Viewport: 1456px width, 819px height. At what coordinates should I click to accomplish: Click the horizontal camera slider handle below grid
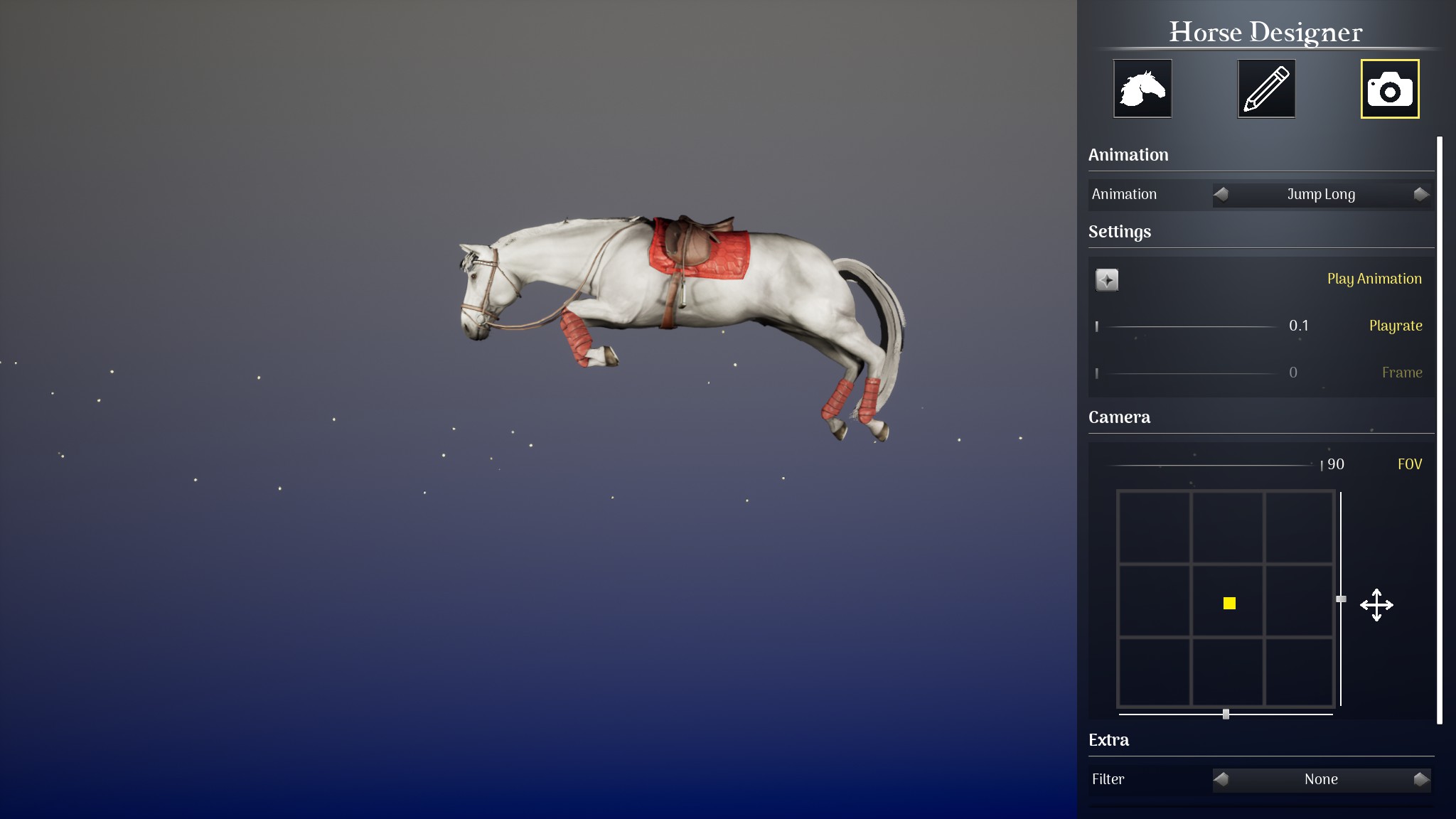coord(1226,714)
